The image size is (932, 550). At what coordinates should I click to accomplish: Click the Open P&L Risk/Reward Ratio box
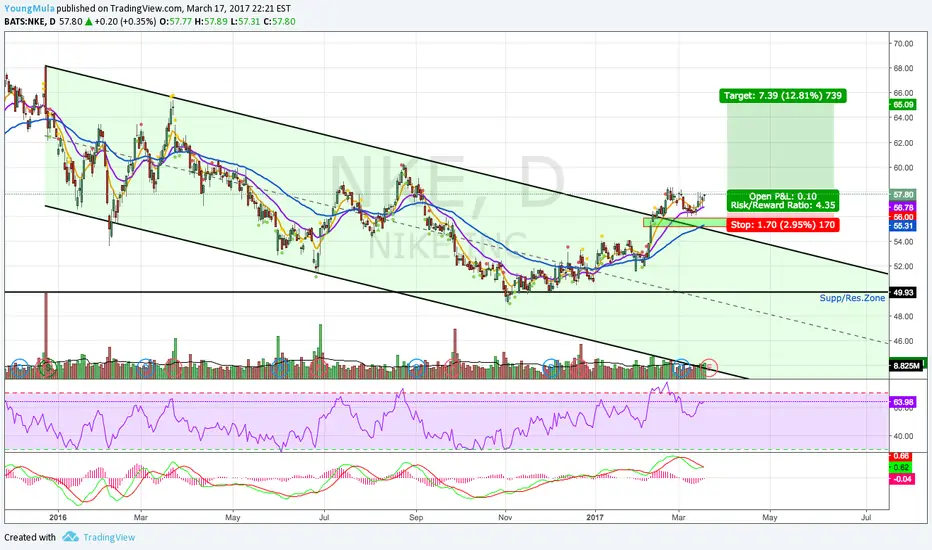[783, 200]
